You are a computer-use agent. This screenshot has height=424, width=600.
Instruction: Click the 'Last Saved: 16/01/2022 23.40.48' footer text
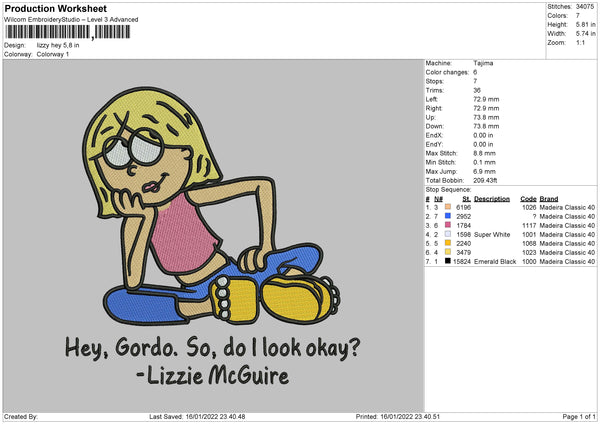[x=197, y=417]
